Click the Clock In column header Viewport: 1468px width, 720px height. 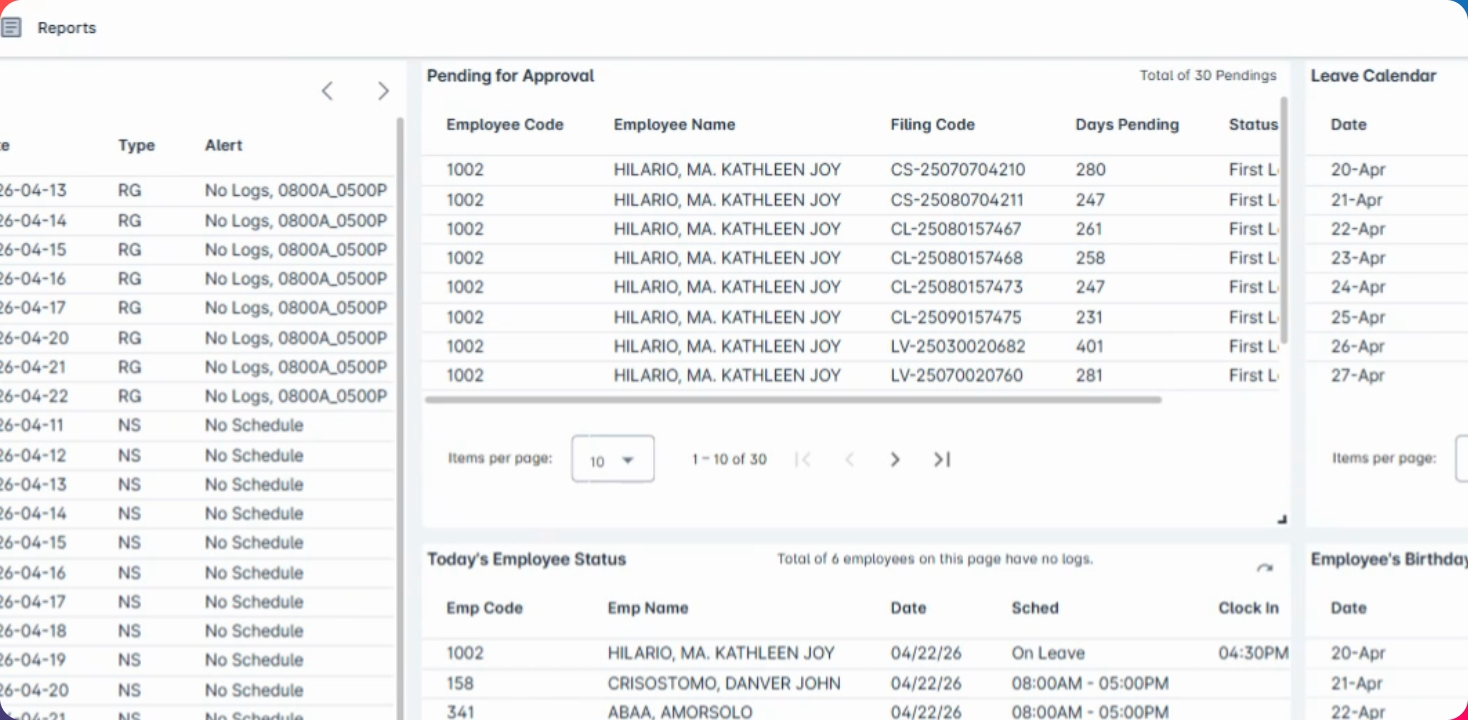pos(1248,608)
